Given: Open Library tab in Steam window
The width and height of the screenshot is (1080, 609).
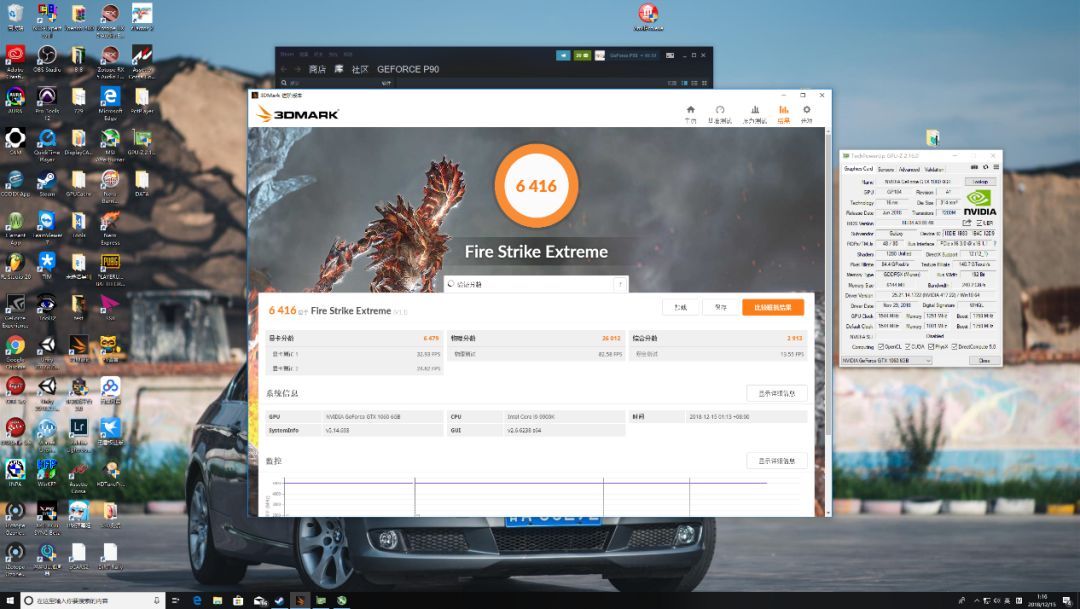Looking at the screenshot, I should click(x=339, y=69).
